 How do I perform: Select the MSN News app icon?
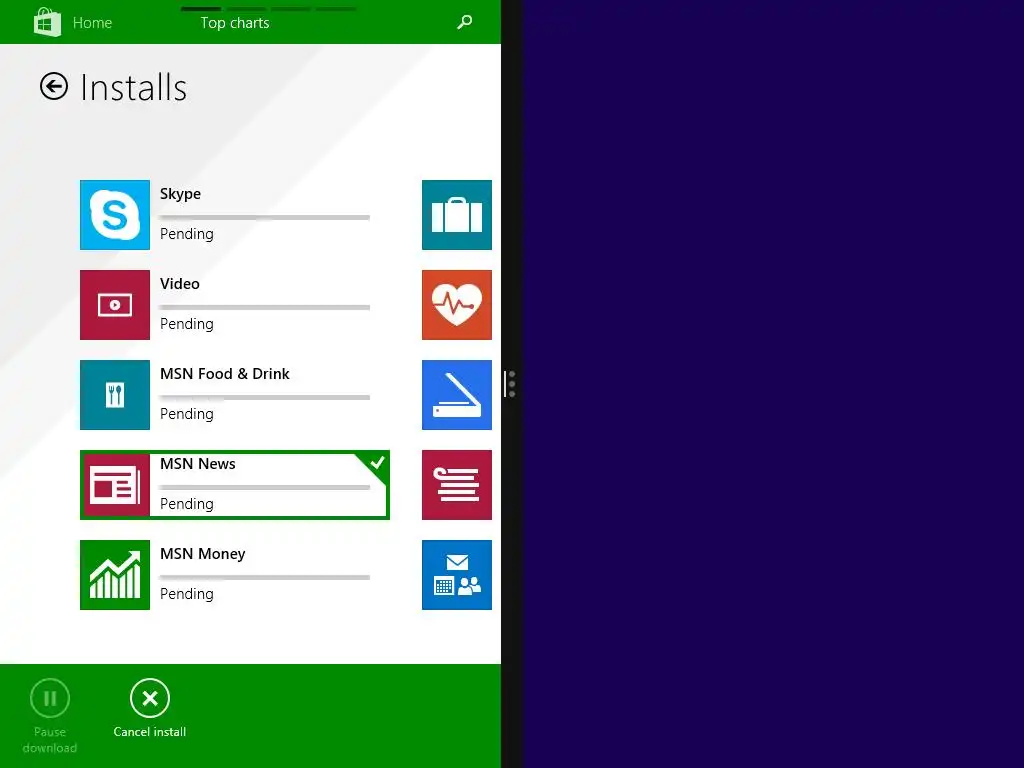(115, 485)
